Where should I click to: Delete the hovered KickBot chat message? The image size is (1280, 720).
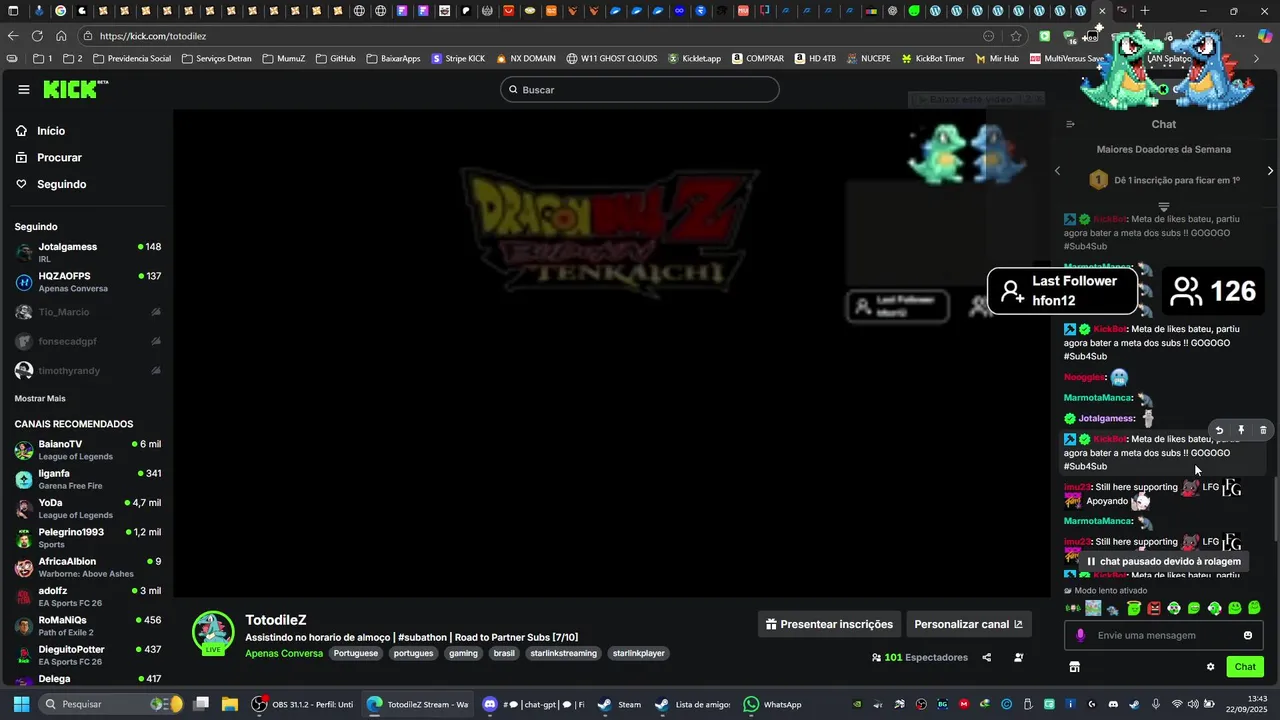(x=1263, y=430)
